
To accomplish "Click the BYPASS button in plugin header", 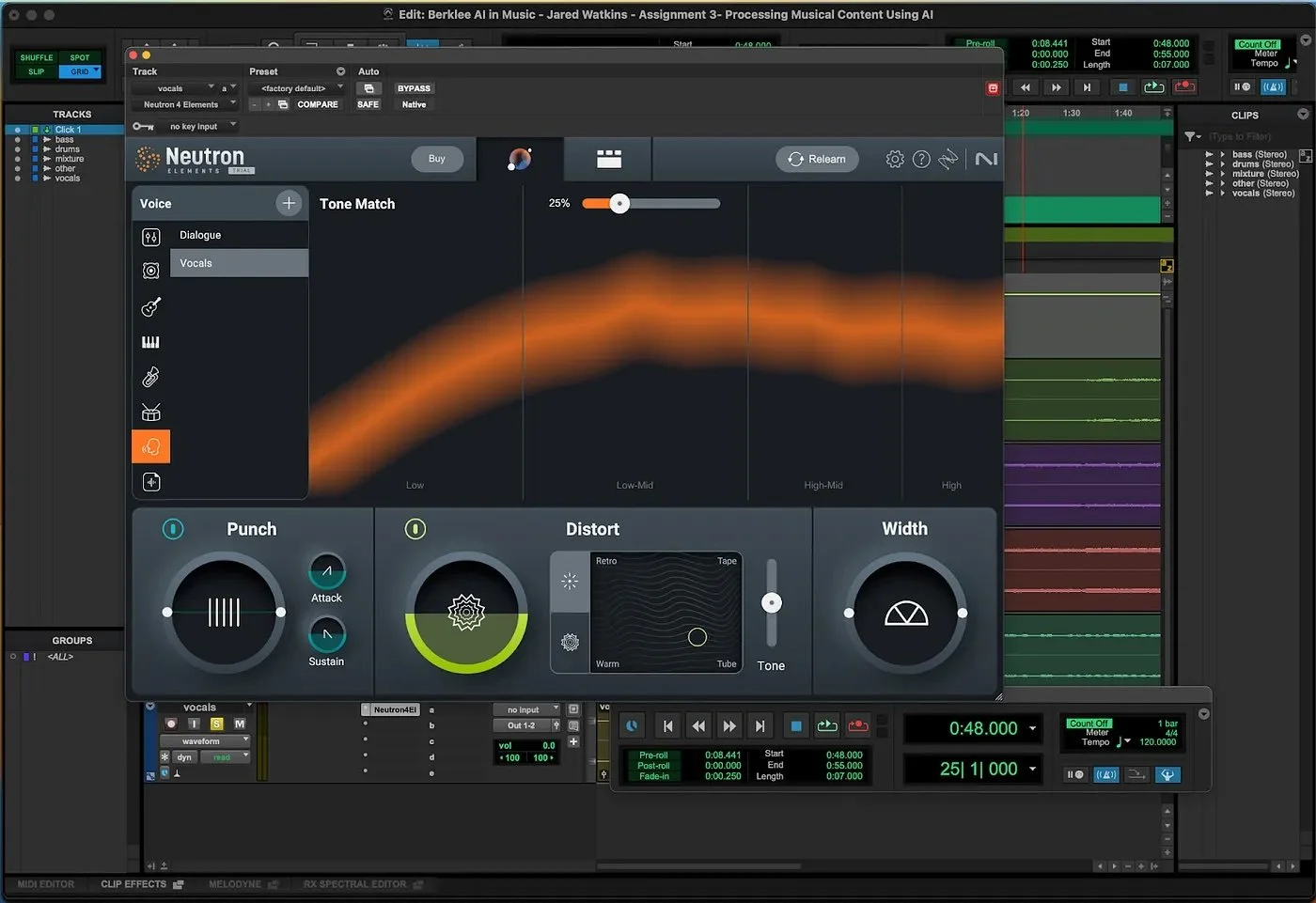I will (x=414, y=88).
